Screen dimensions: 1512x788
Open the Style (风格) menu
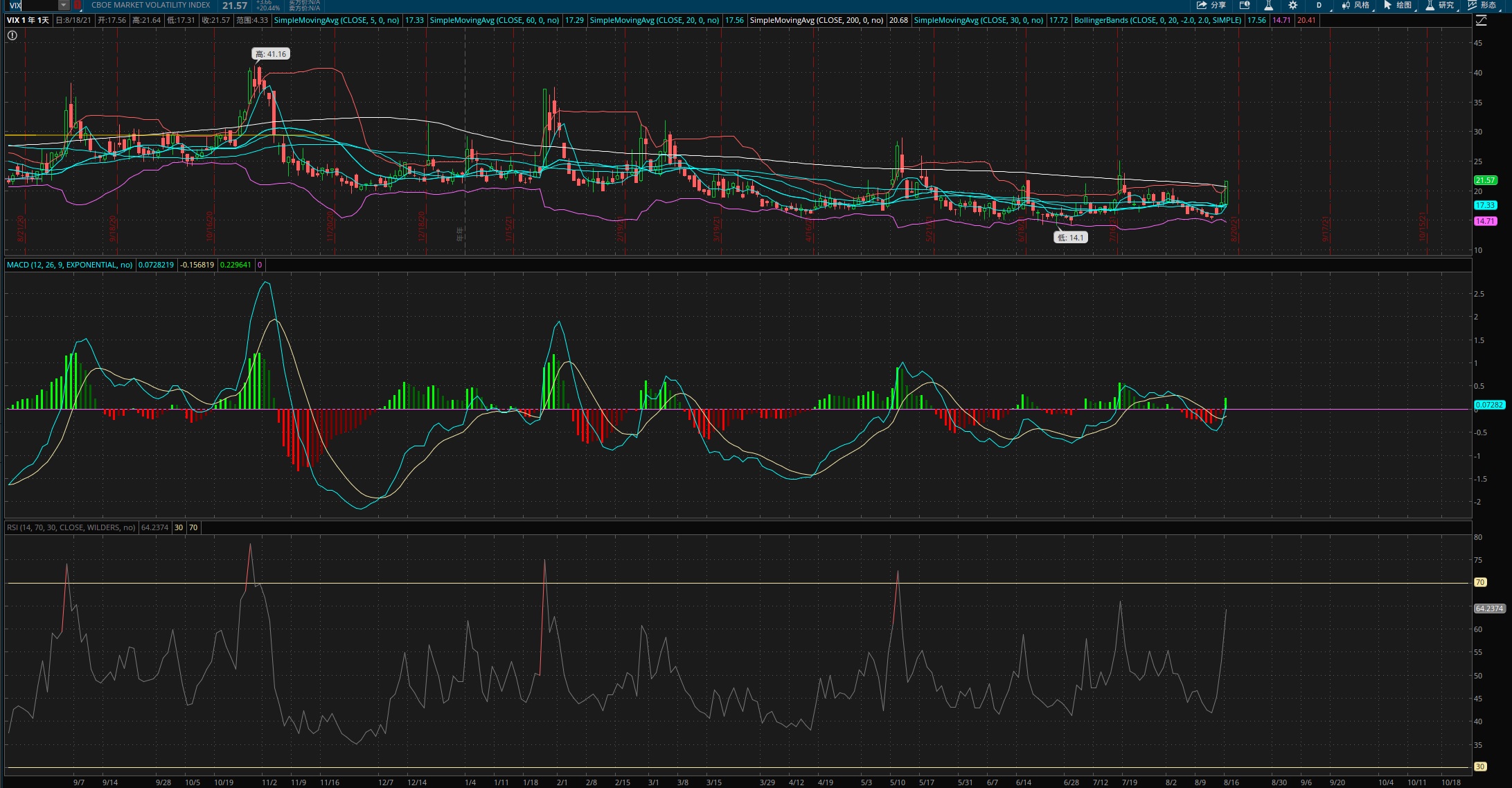[x=1355, y=5]
